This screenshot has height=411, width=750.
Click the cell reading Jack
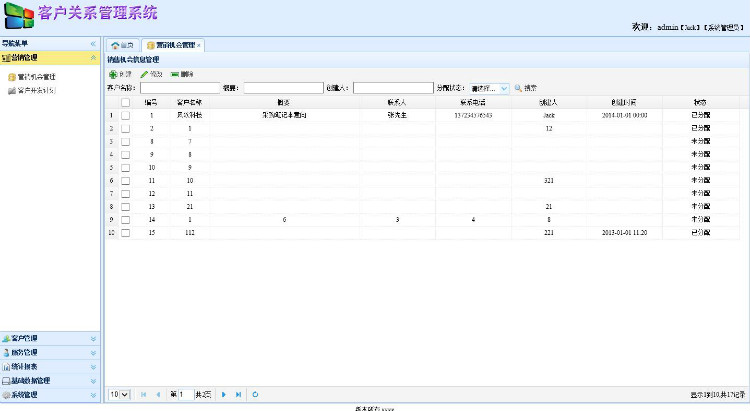549,115
